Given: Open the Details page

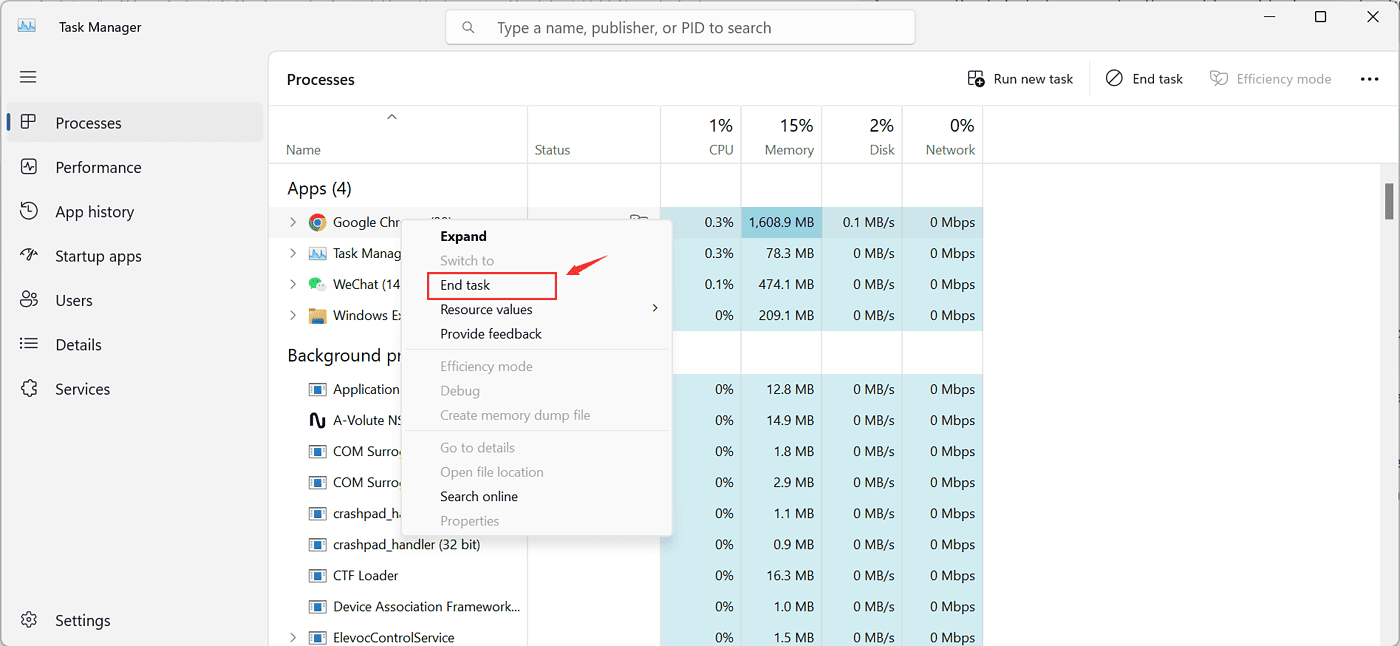Looking at the screenshot, I should point(135,345).
